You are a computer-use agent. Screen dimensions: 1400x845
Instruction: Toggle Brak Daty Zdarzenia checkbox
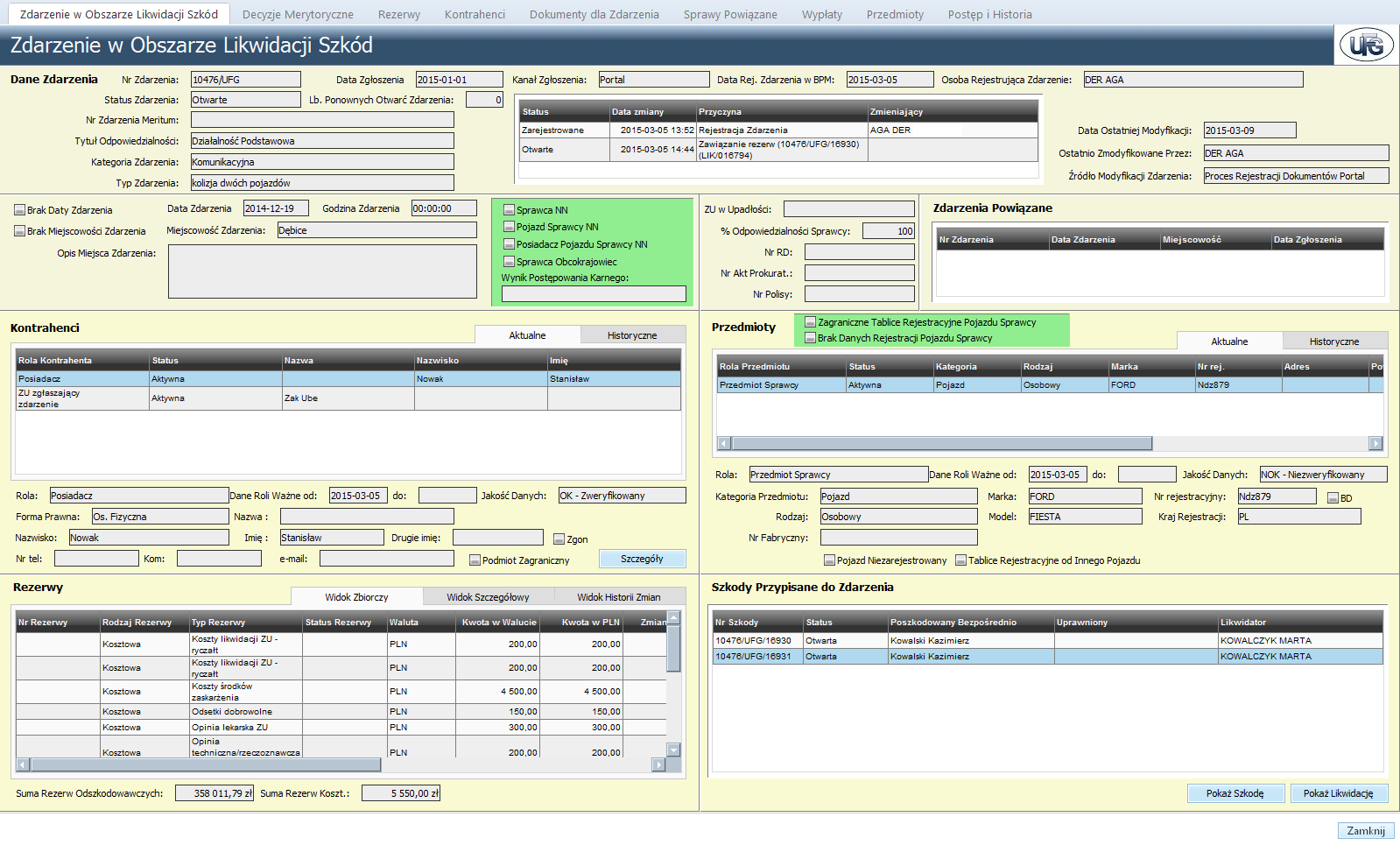pos(19,210)
